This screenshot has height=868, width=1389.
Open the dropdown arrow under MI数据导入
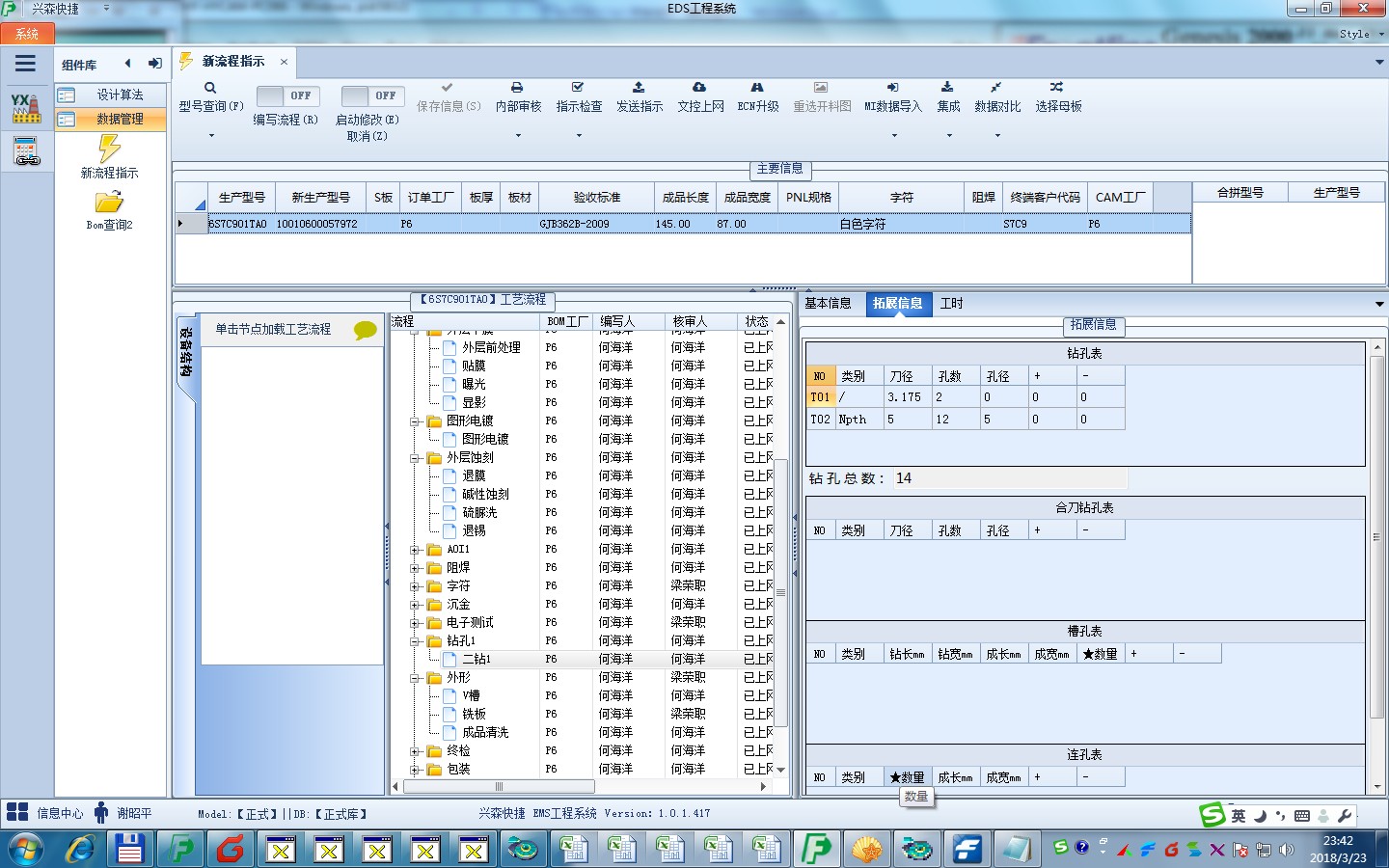pyautogui.click(x=894, y=135)
